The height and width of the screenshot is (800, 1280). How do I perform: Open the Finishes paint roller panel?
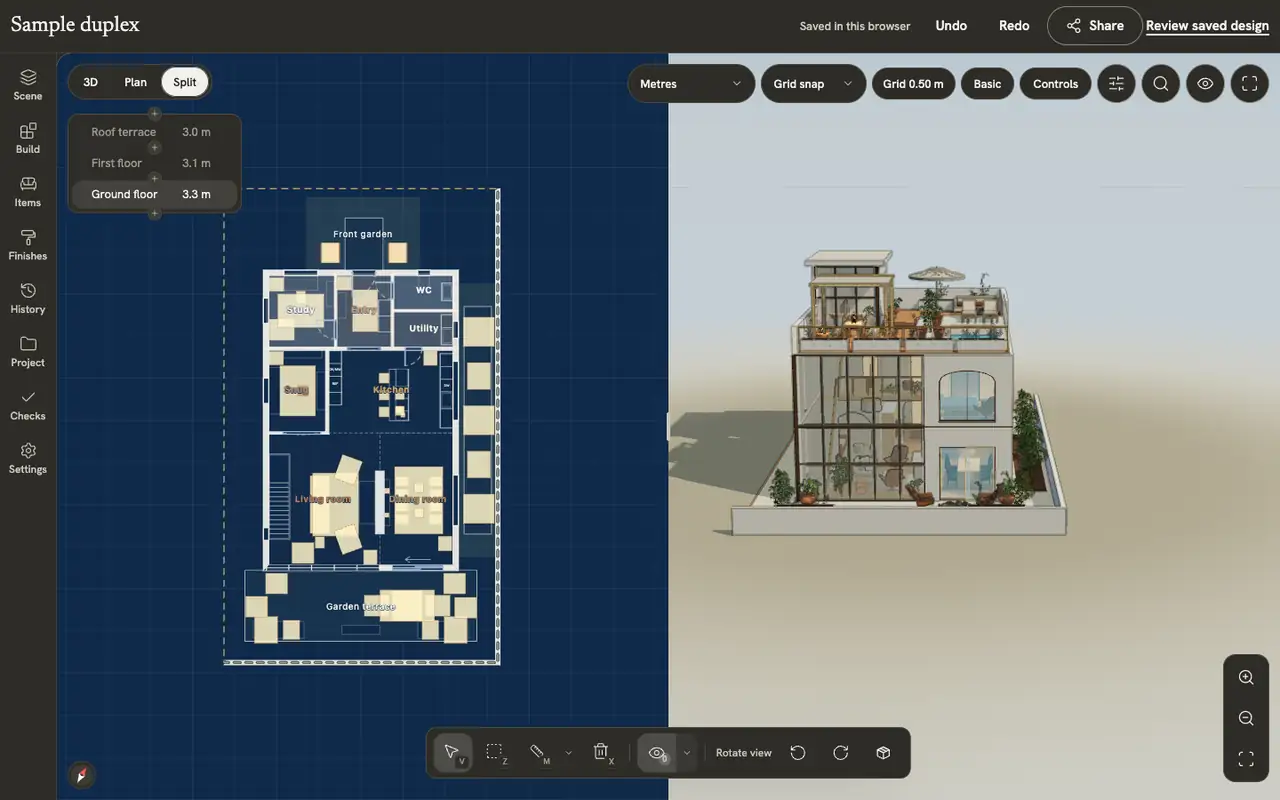pyautogui.click(x=28, y=245)
